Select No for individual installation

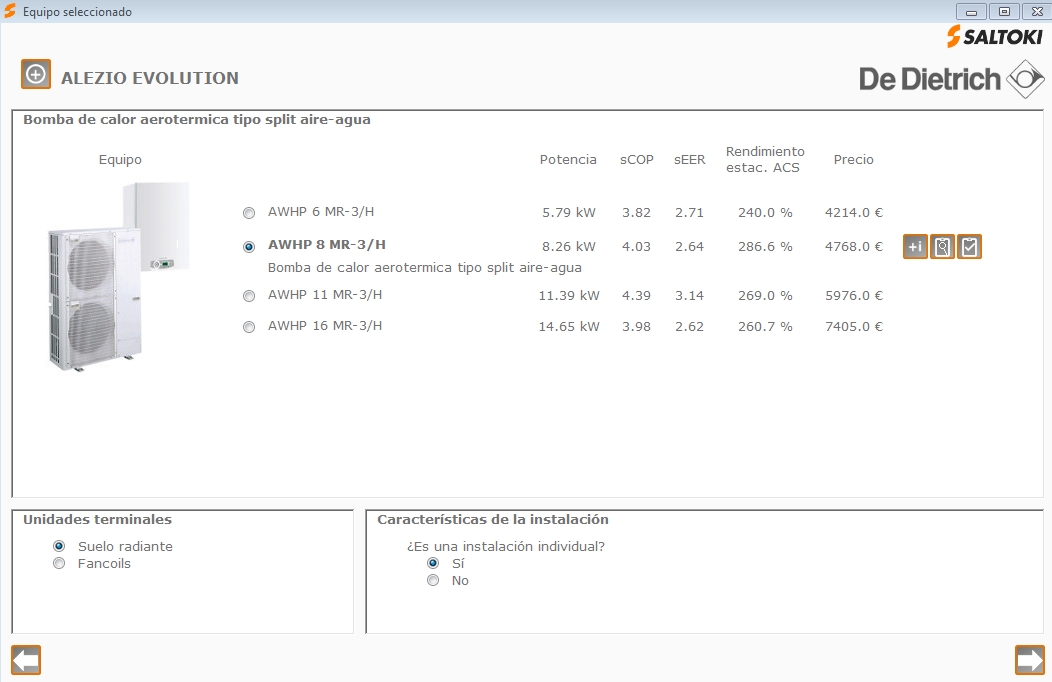tap(433, 580)
